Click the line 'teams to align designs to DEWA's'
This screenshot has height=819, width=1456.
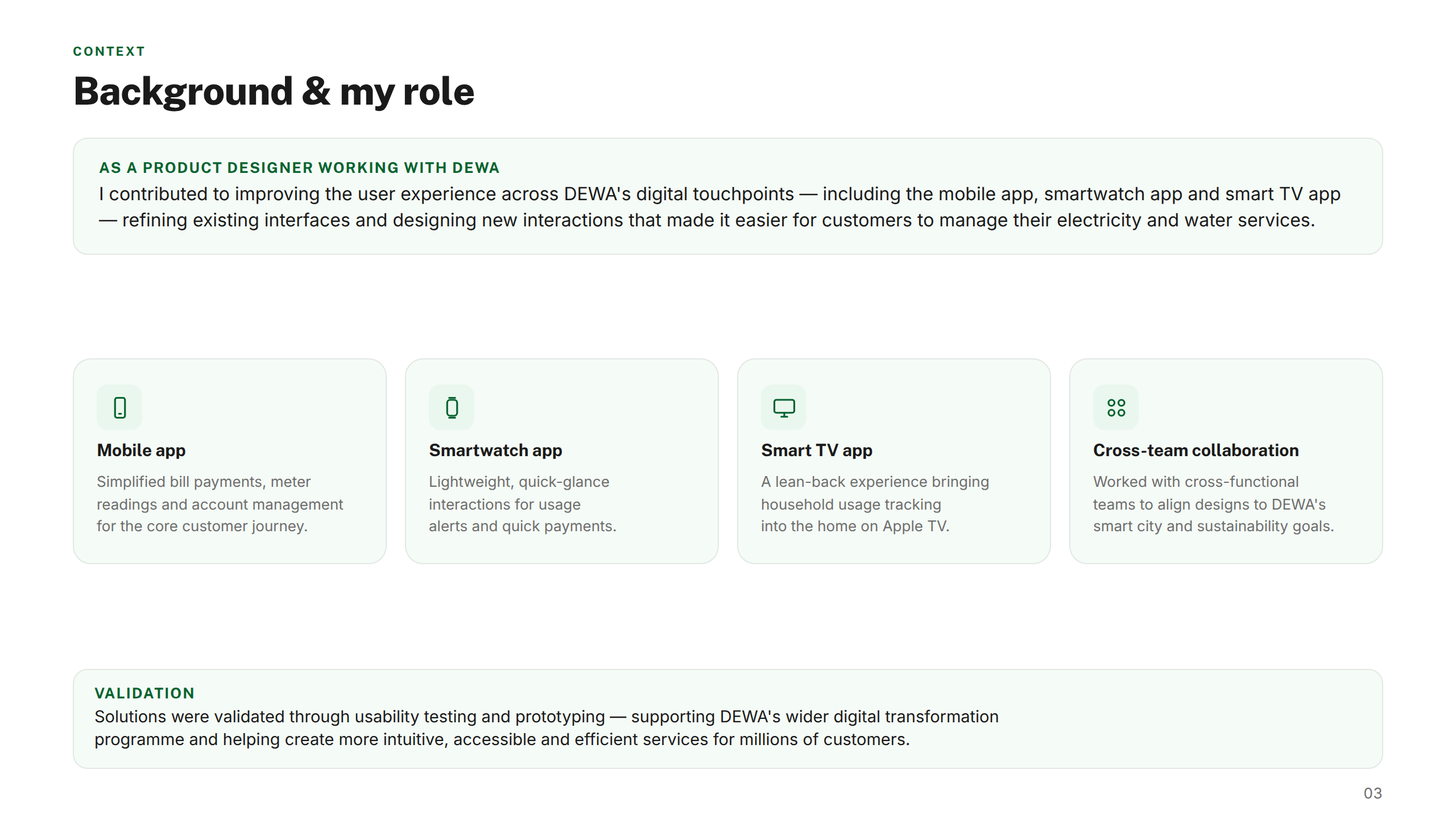[1210, 504]
